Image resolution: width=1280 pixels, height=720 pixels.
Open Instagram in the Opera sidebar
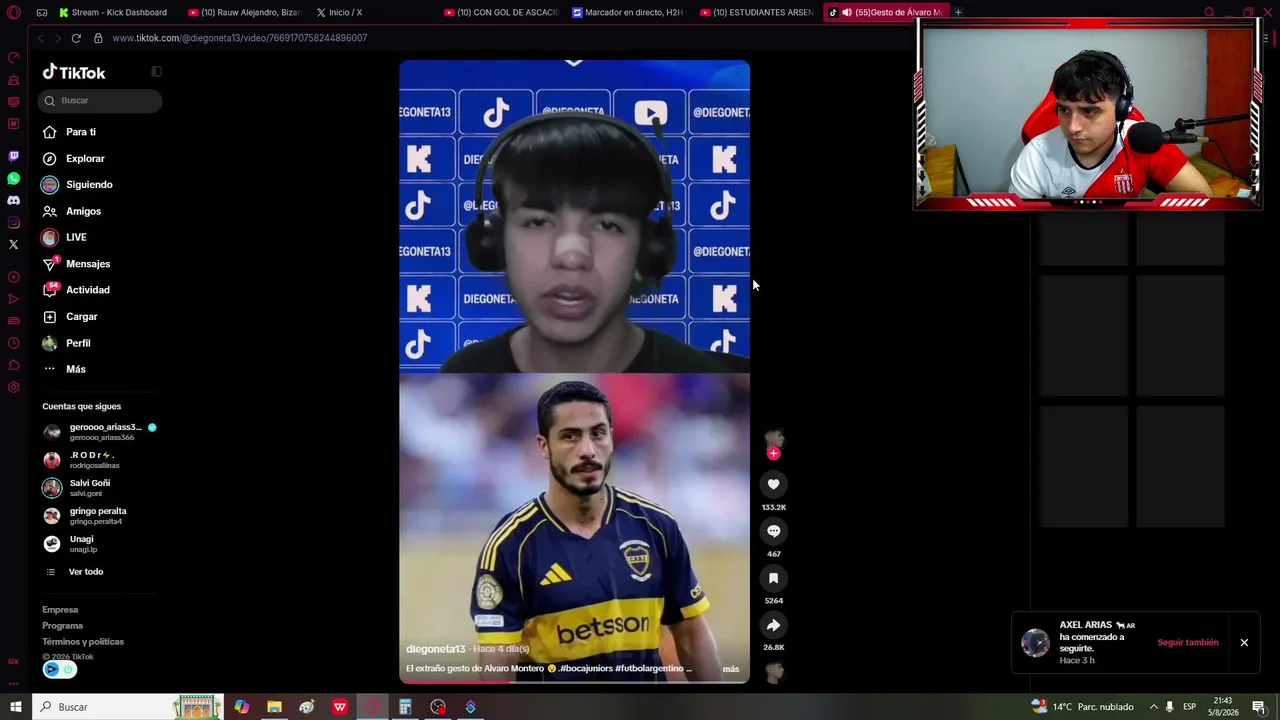pyautogui.click(x=13, y=222)
